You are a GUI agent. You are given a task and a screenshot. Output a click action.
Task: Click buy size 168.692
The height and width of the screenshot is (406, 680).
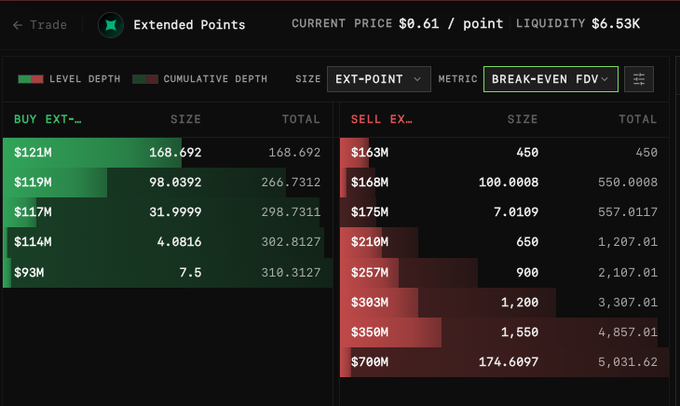click(x=175, y=153)
